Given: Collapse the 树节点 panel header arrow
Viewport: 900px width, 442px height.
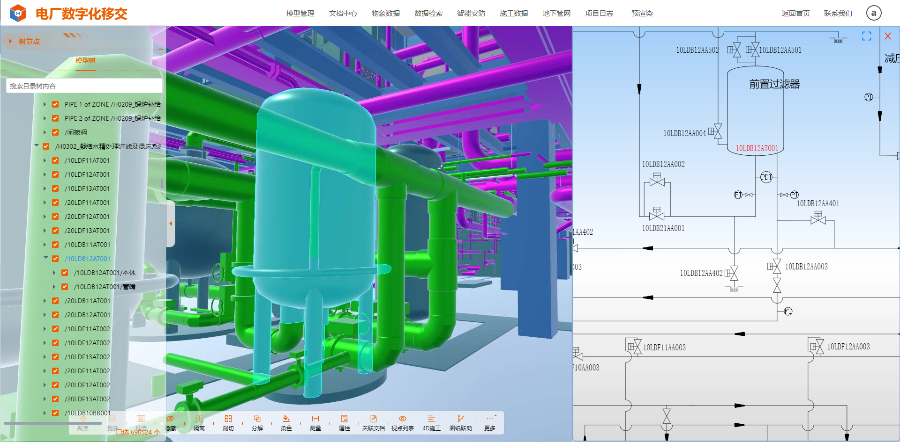Looking at the screenshot, I should pyautogui.click(x=10, y=41).
